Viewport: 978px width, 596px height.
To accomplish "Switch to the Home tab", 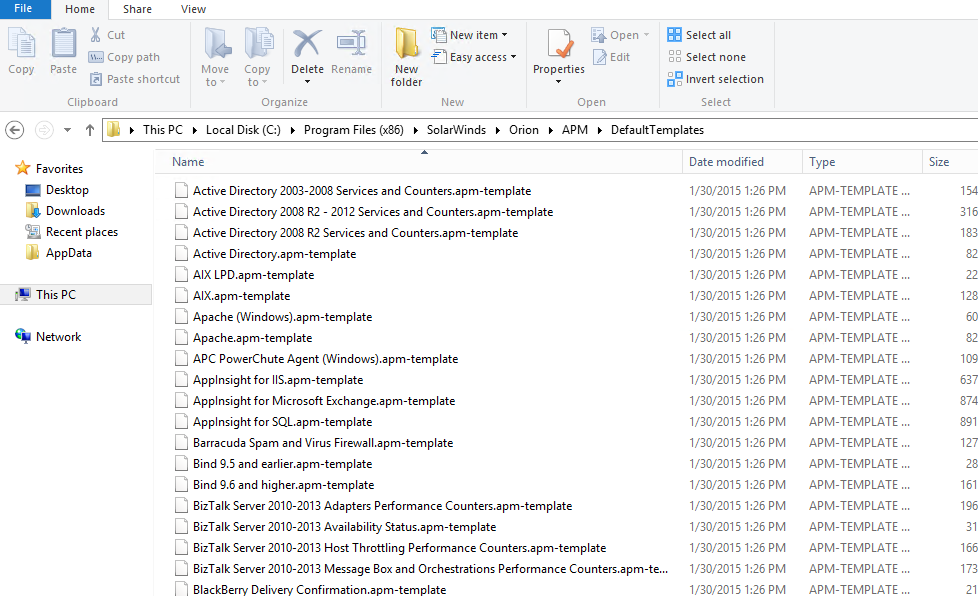I will 80,9.
